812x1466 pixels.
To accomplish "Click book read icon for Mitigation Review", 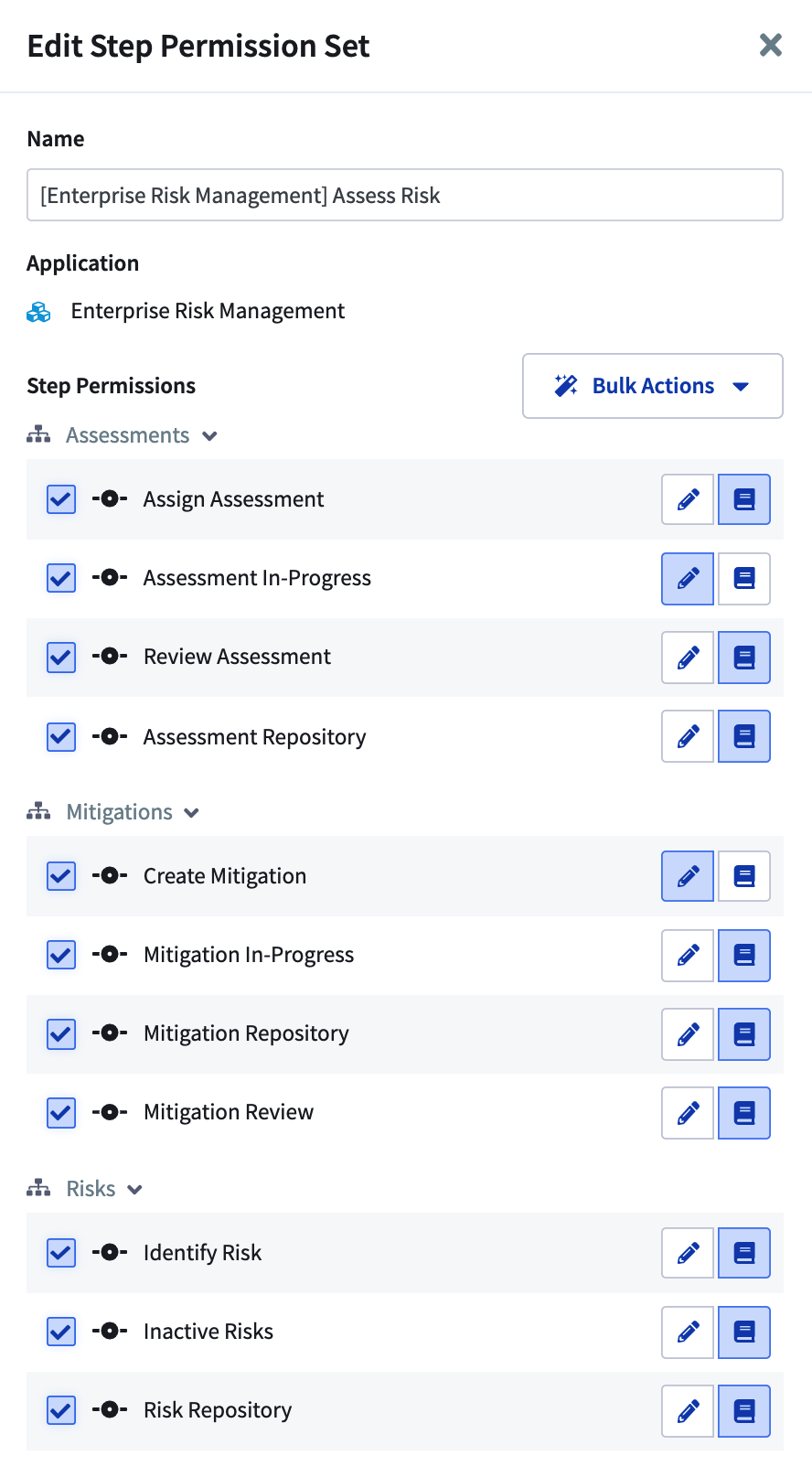I will pos(744,1112).
